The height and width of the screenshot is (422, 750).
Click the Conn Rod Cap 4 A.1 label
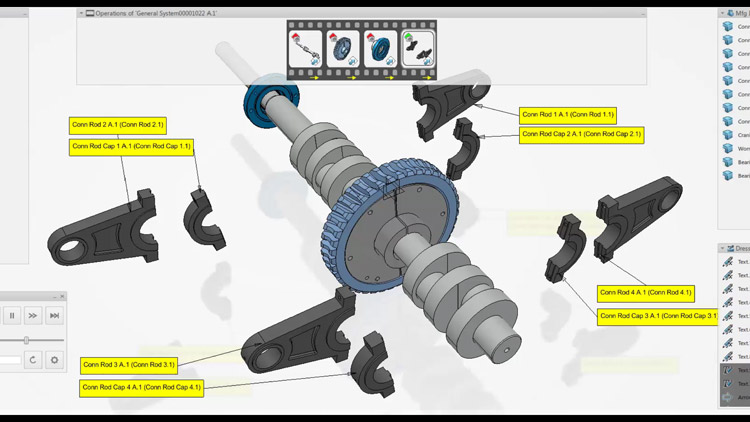coord(141,386)
